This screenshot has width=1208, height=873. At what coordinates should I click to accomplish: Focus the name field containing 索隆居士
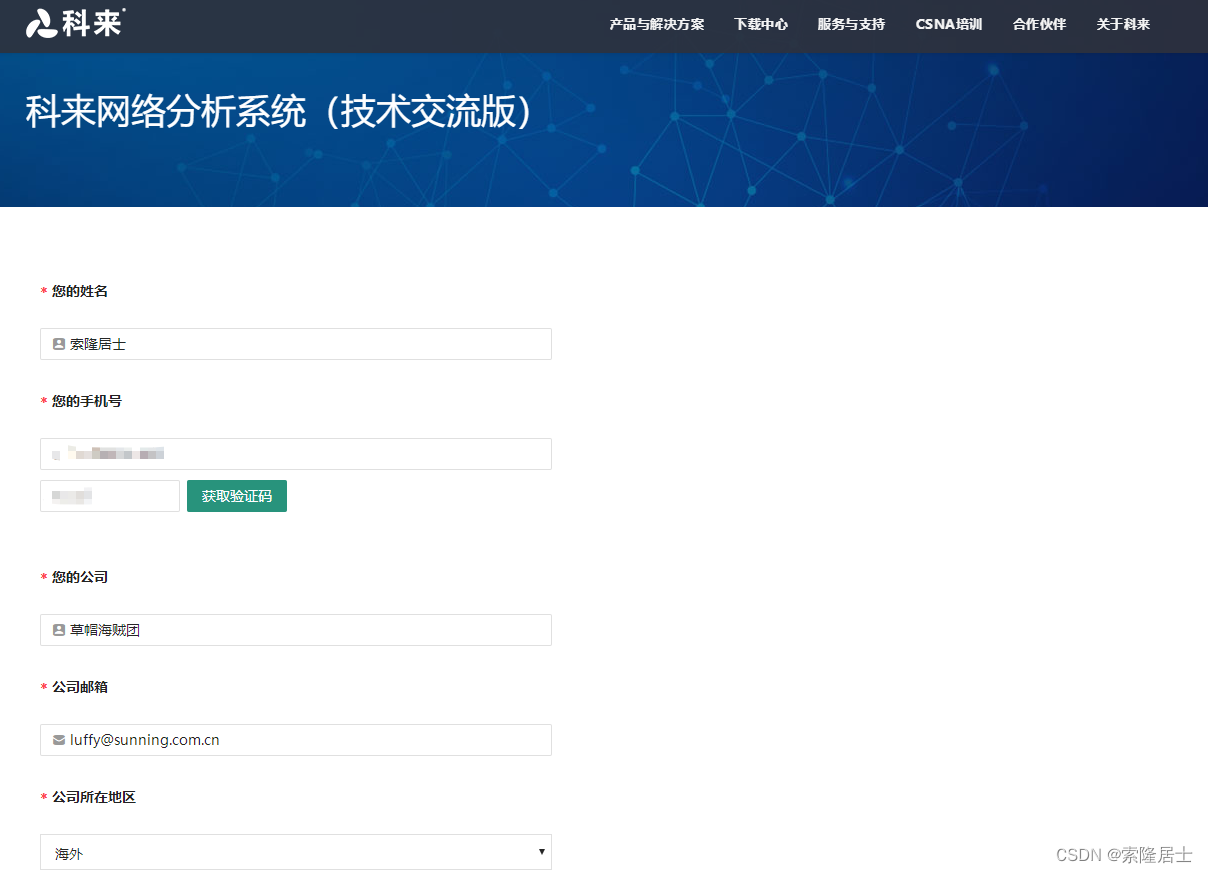pyautogui.click(x=296, y=344)
